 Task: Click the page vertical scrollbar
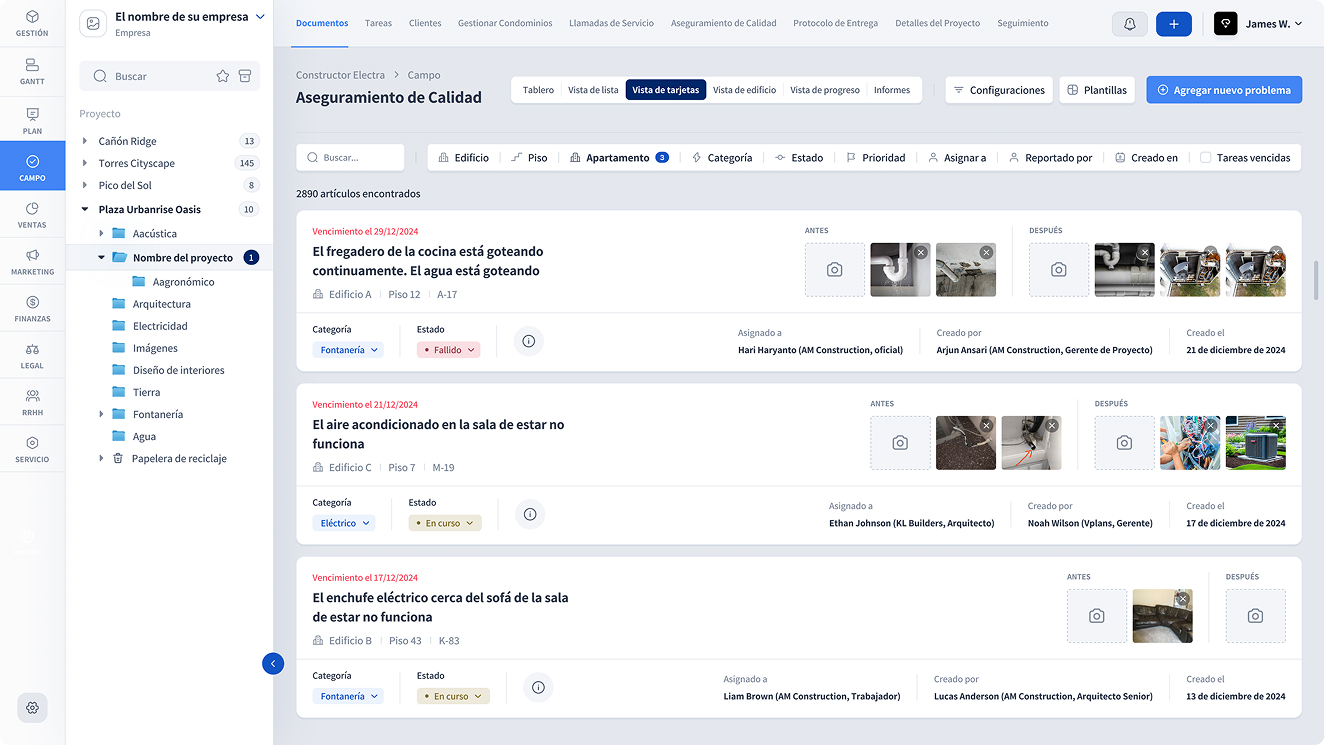tap(1316, 279)
